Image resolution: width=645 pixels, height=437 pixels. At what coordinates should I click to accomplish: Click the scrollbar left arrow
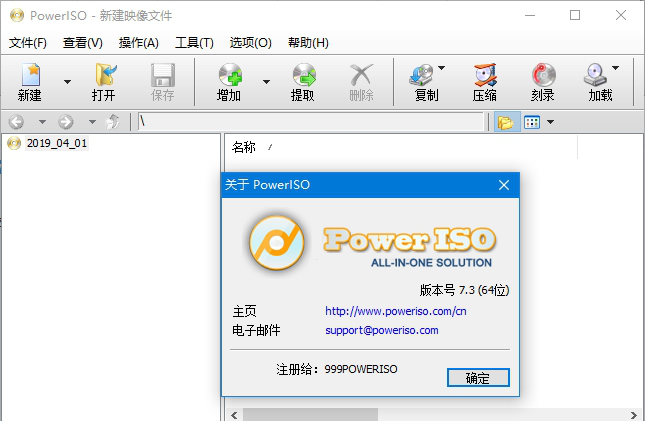[x=234, y=415]
